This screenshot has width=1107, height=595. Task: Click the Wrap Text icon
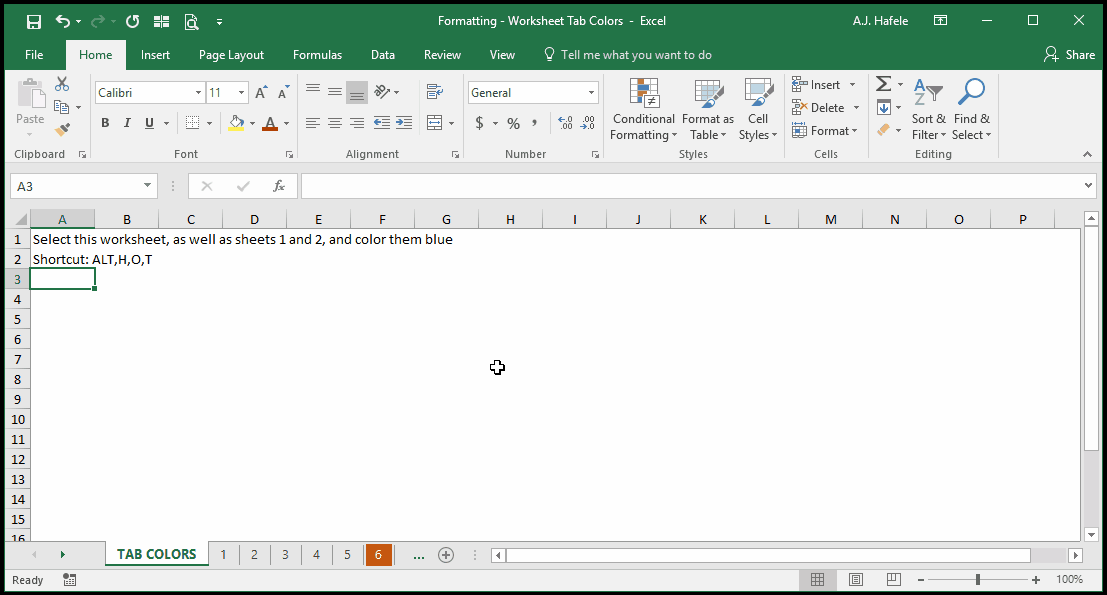[435, 92]
